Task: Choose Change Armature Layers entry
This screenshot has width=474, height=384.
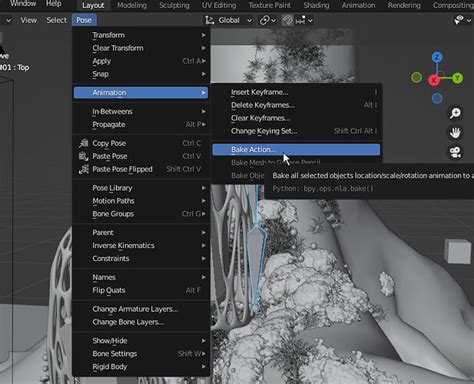Action: tap(141, 309)
